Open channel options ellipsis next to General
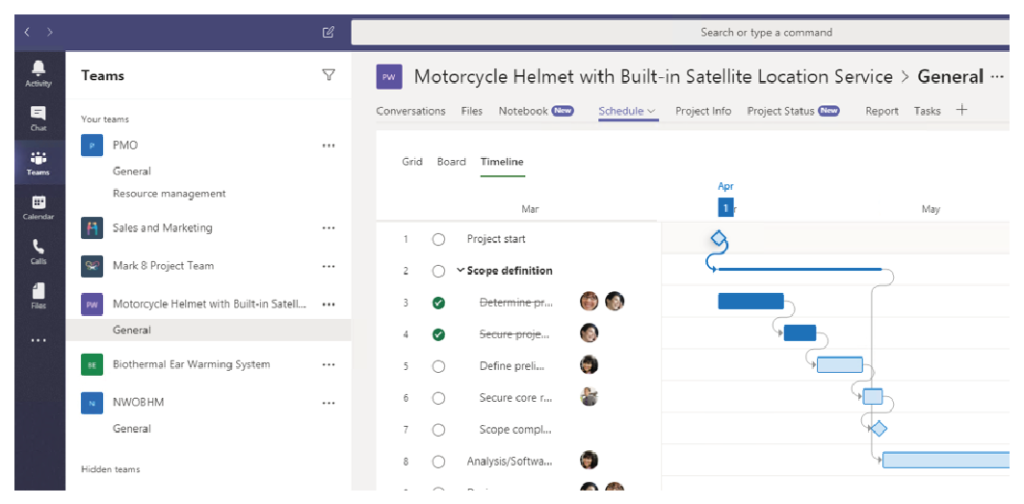 (997, 77)
